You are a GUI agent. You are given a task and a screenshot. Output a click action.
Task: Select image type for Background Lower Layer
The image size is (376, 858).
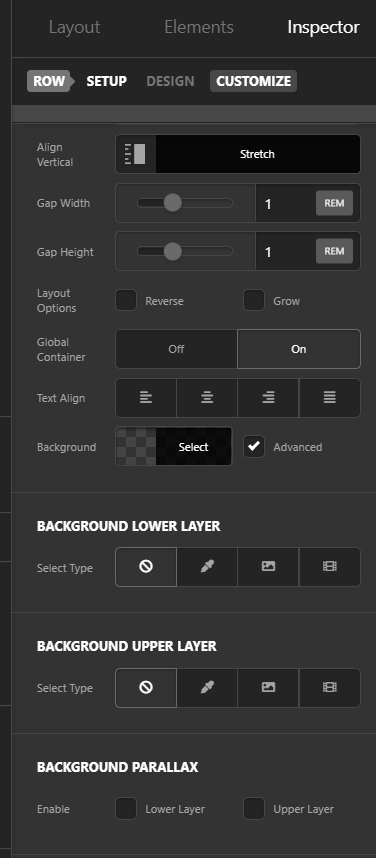(x=268, y=567)
